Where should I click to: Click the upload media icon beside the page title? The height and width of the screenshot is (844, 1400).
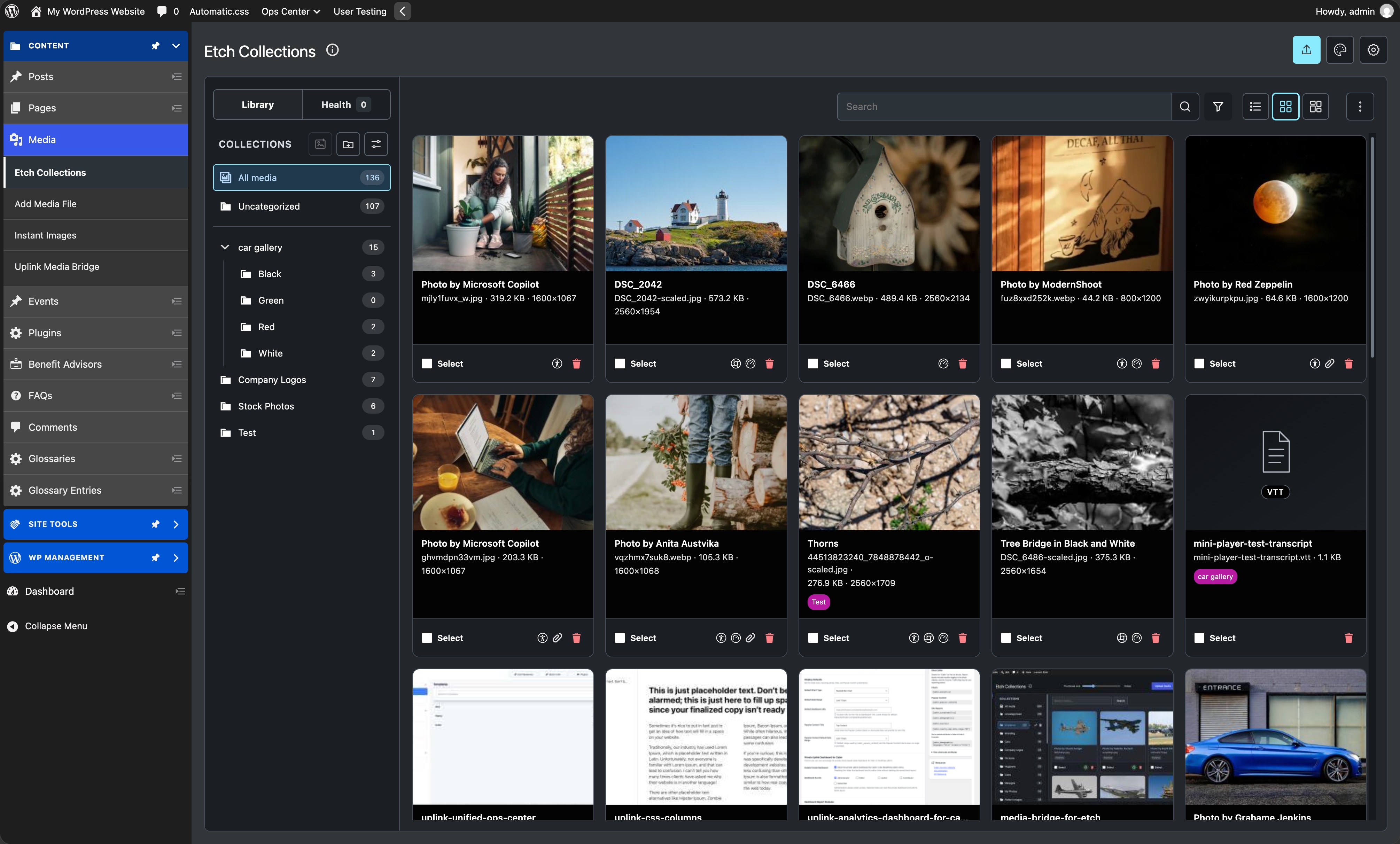[x=1306, y=50]
